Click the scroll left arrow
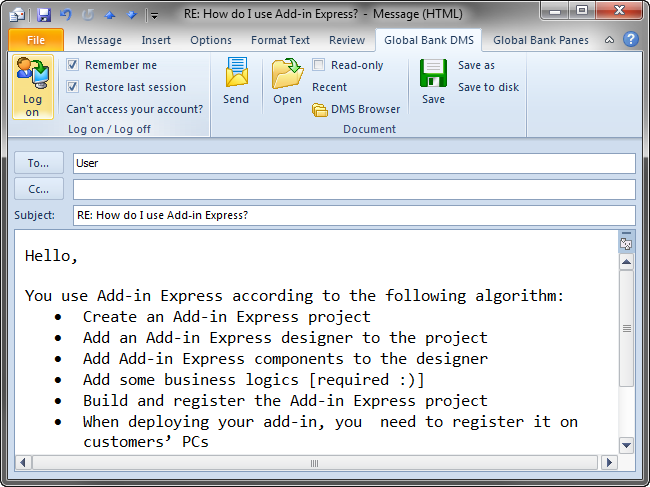This screenshot has width=650, height=487. coord(23,463)
